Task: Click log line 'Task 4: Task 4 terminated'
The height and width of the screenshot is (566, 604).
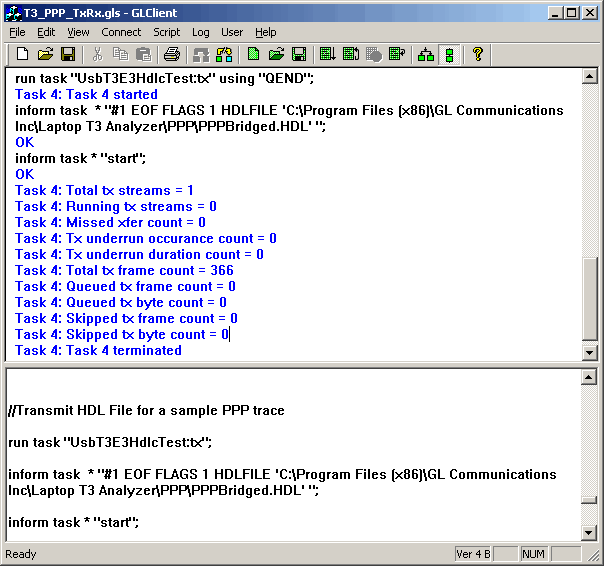Action: point(98,350)
